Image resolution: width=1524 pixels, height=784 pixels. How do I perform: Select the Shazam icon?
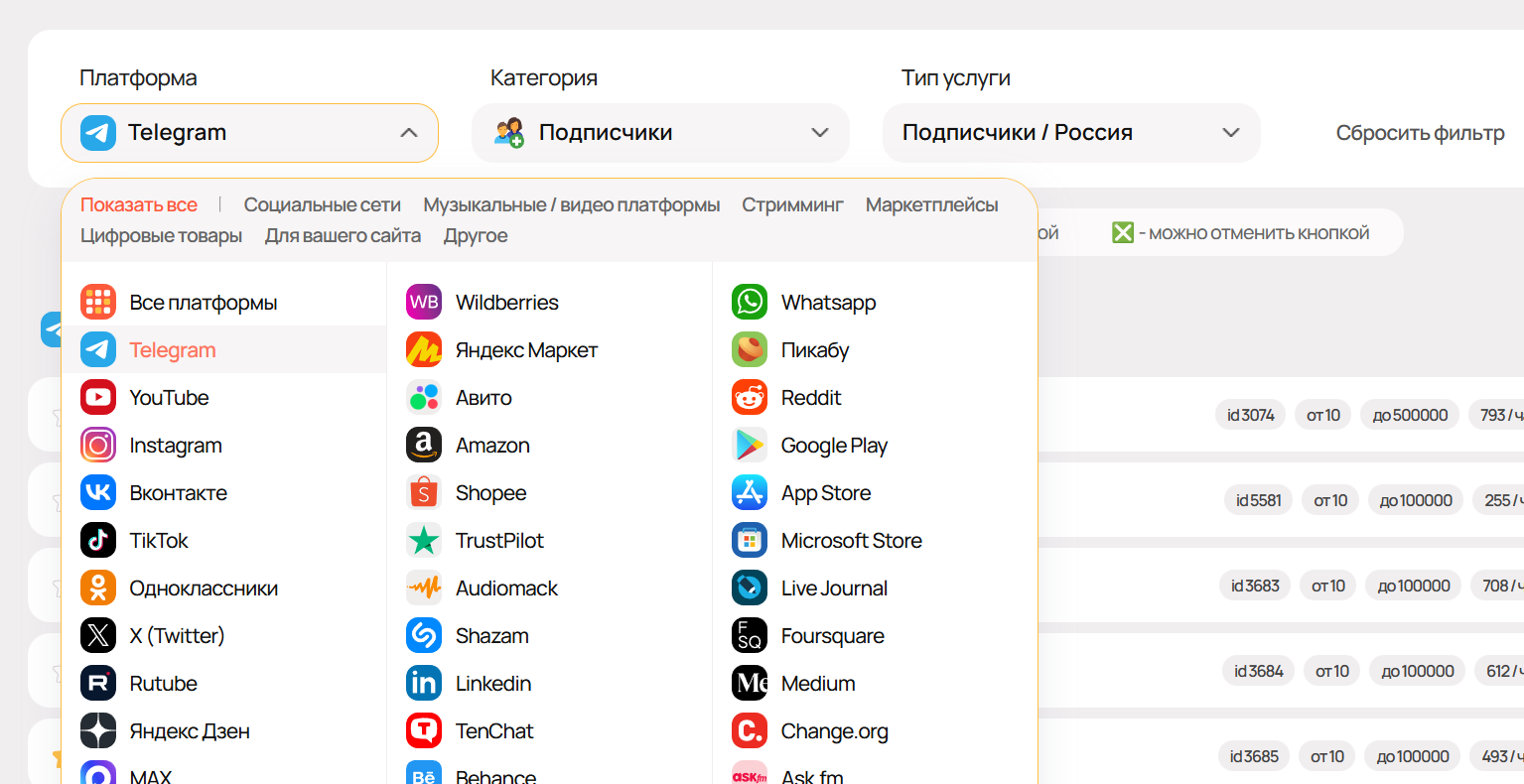coord(424,636)
